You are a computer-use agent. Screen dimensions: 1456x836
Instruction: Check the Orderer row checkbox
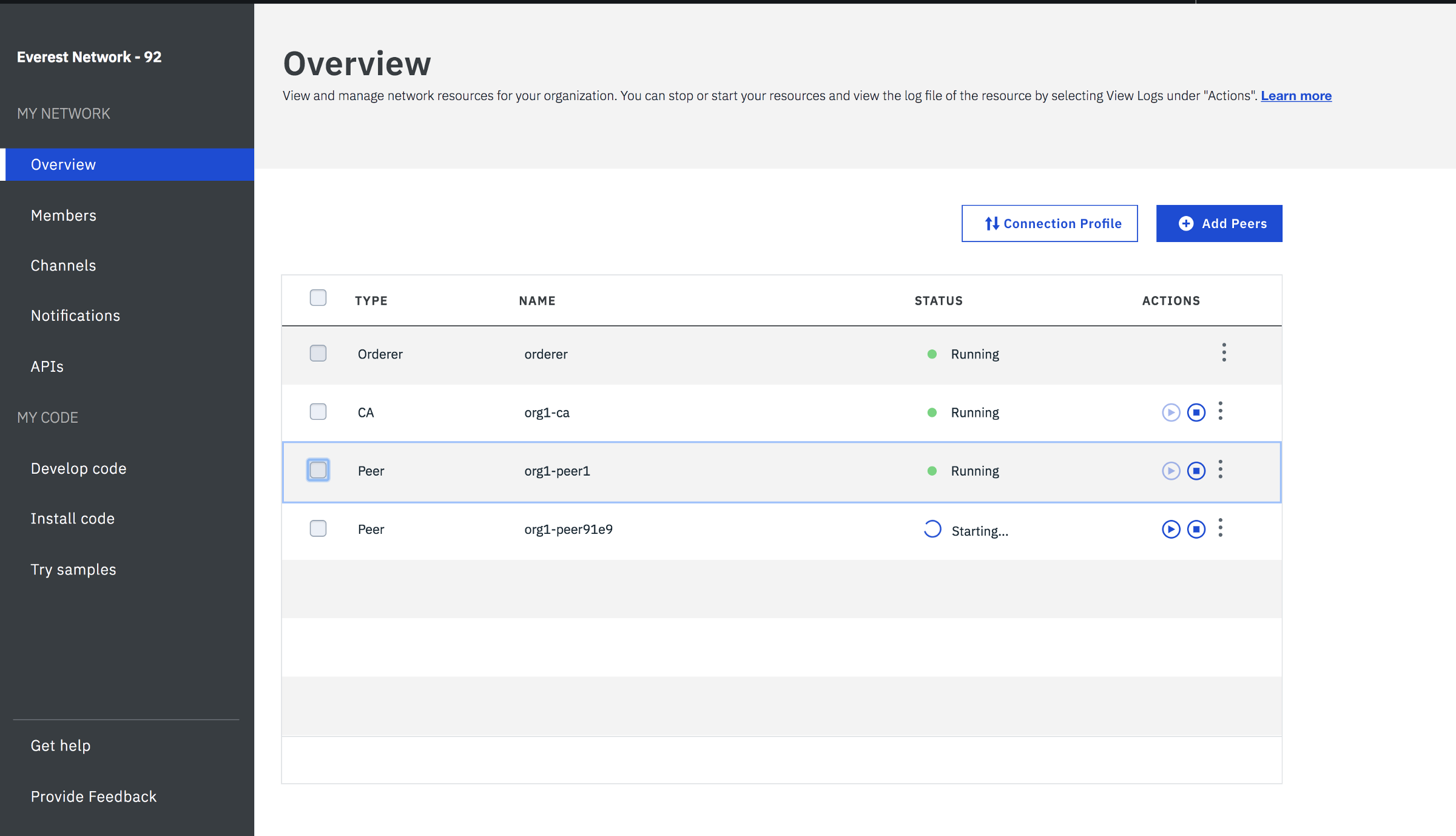318,353
